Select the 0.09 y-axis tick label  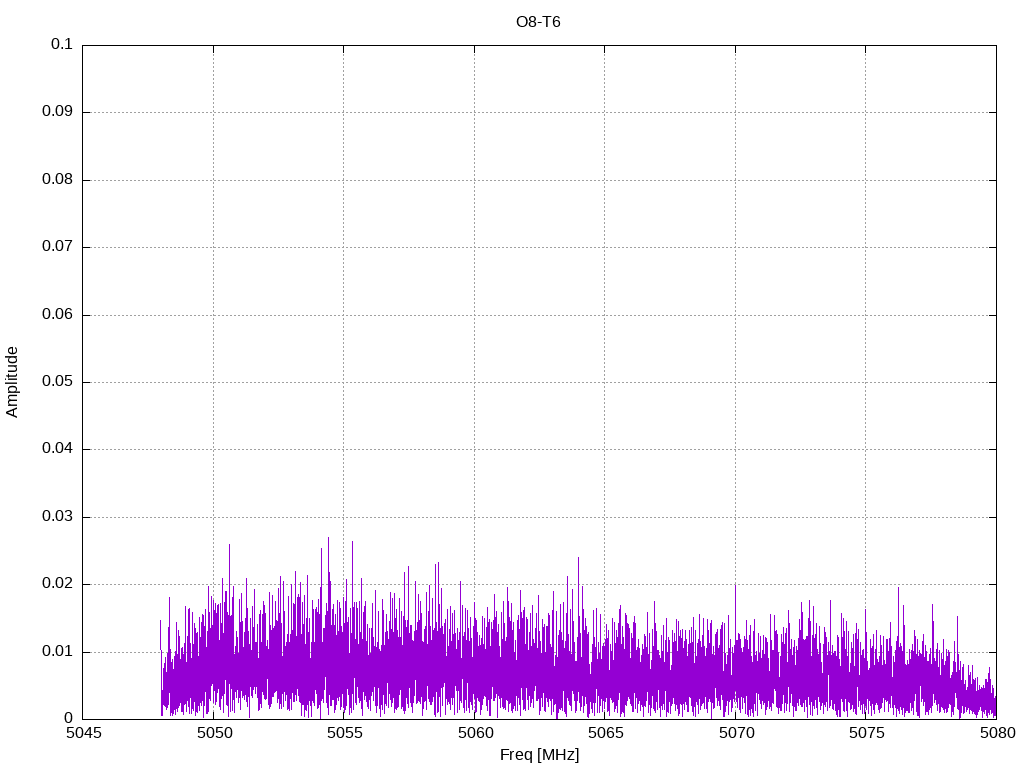point(58,112)
